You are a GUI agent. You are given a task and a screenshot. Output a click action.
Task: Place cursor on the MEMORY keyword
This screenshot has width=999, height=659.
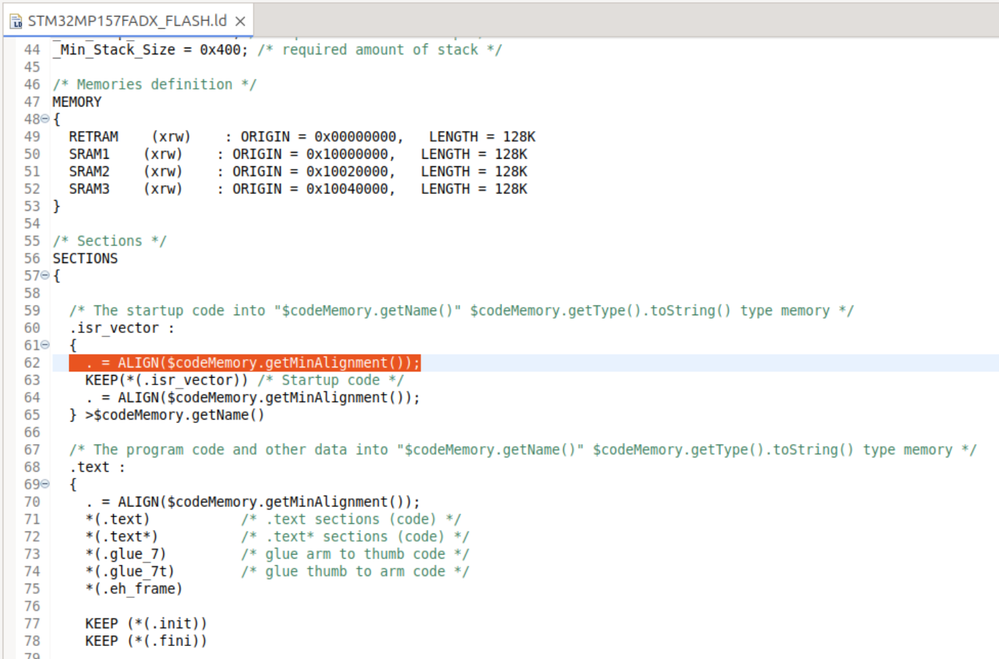pyautogui.click(x=76, y=101)
